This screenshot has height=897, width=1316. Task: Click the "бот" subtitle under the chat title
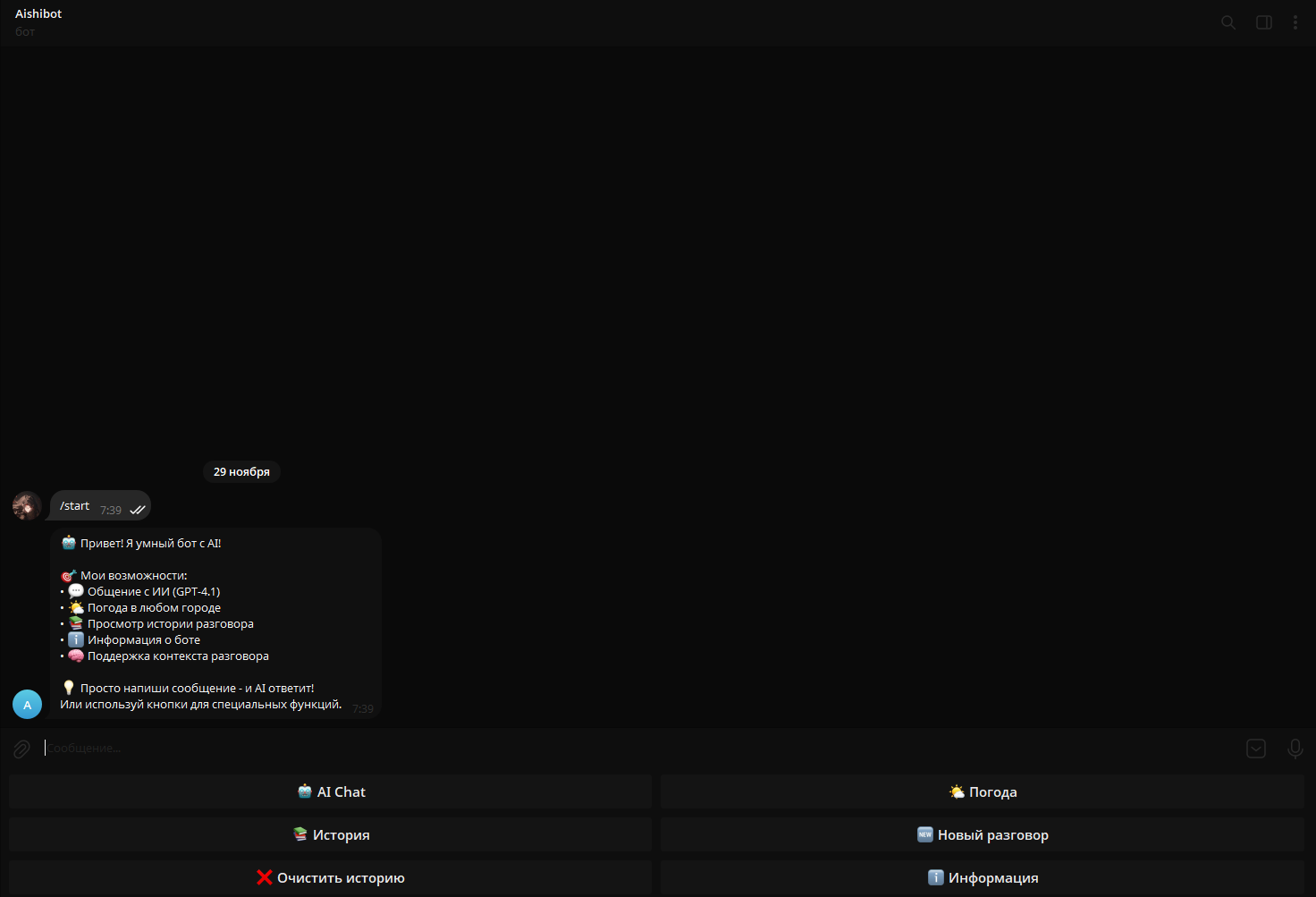point(25,32)
